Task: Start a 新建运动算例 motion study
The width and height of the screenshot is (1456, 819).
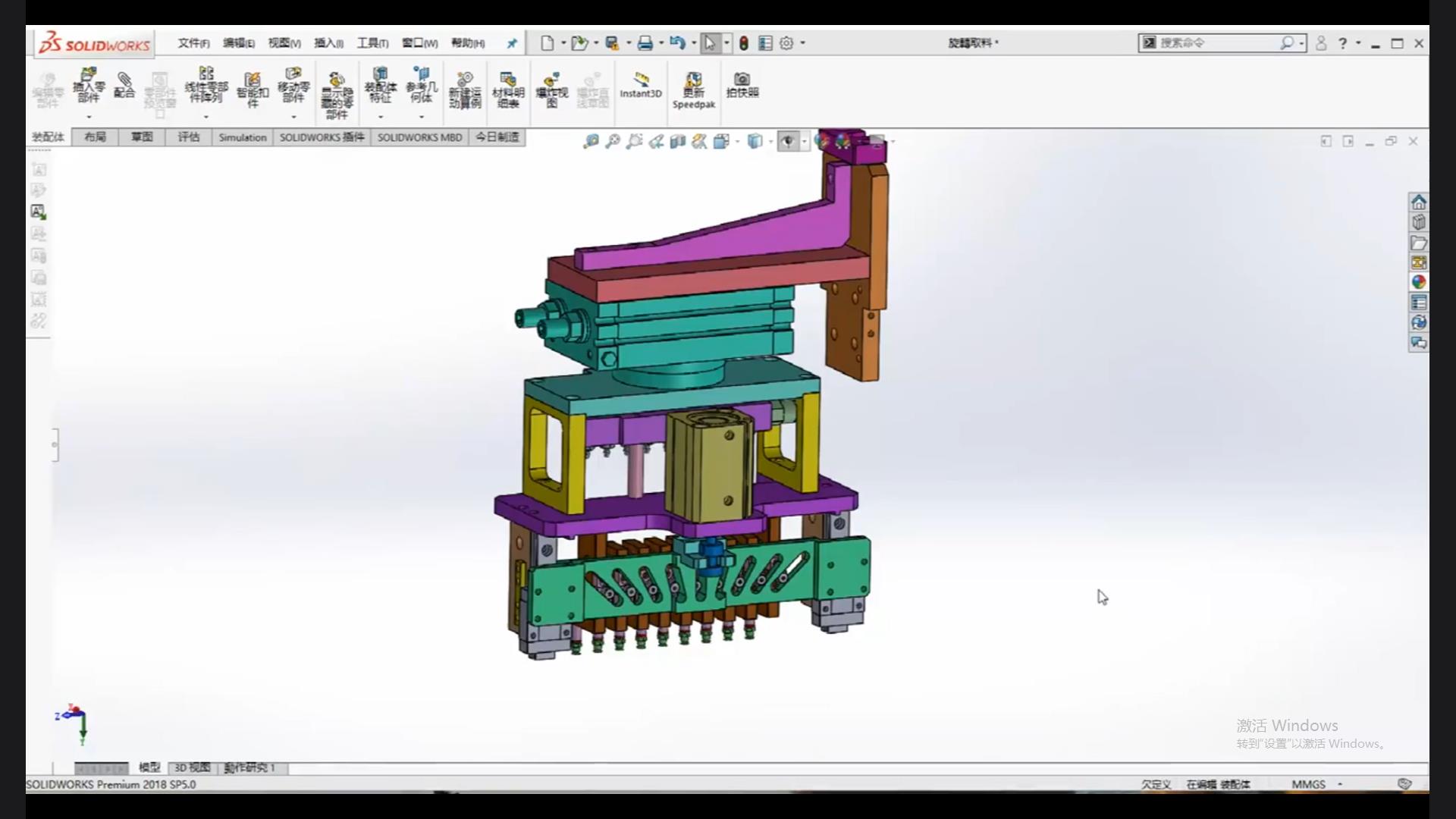Action: tap(465, 89)
